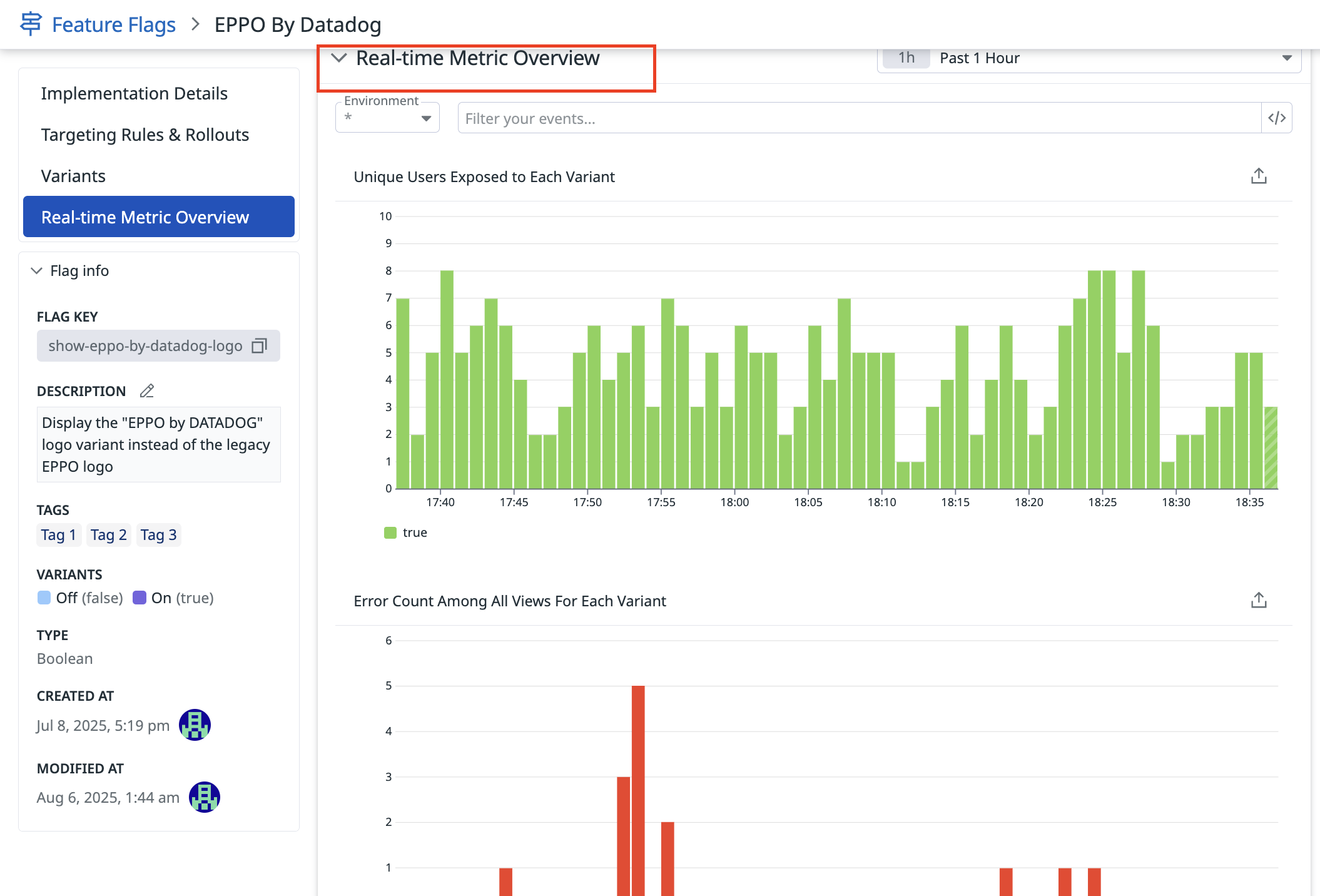Open the Past 1 Hour time range dropdown
The height and width of the screenshot is (896, 1320).
1089,58
